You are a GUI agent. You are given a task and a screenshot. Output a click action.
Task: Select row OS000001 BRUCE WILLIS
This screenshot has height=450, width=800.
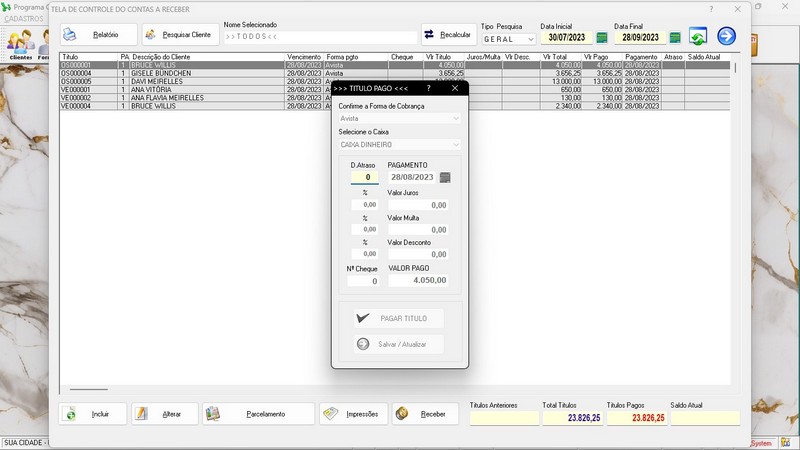point(395,65)
